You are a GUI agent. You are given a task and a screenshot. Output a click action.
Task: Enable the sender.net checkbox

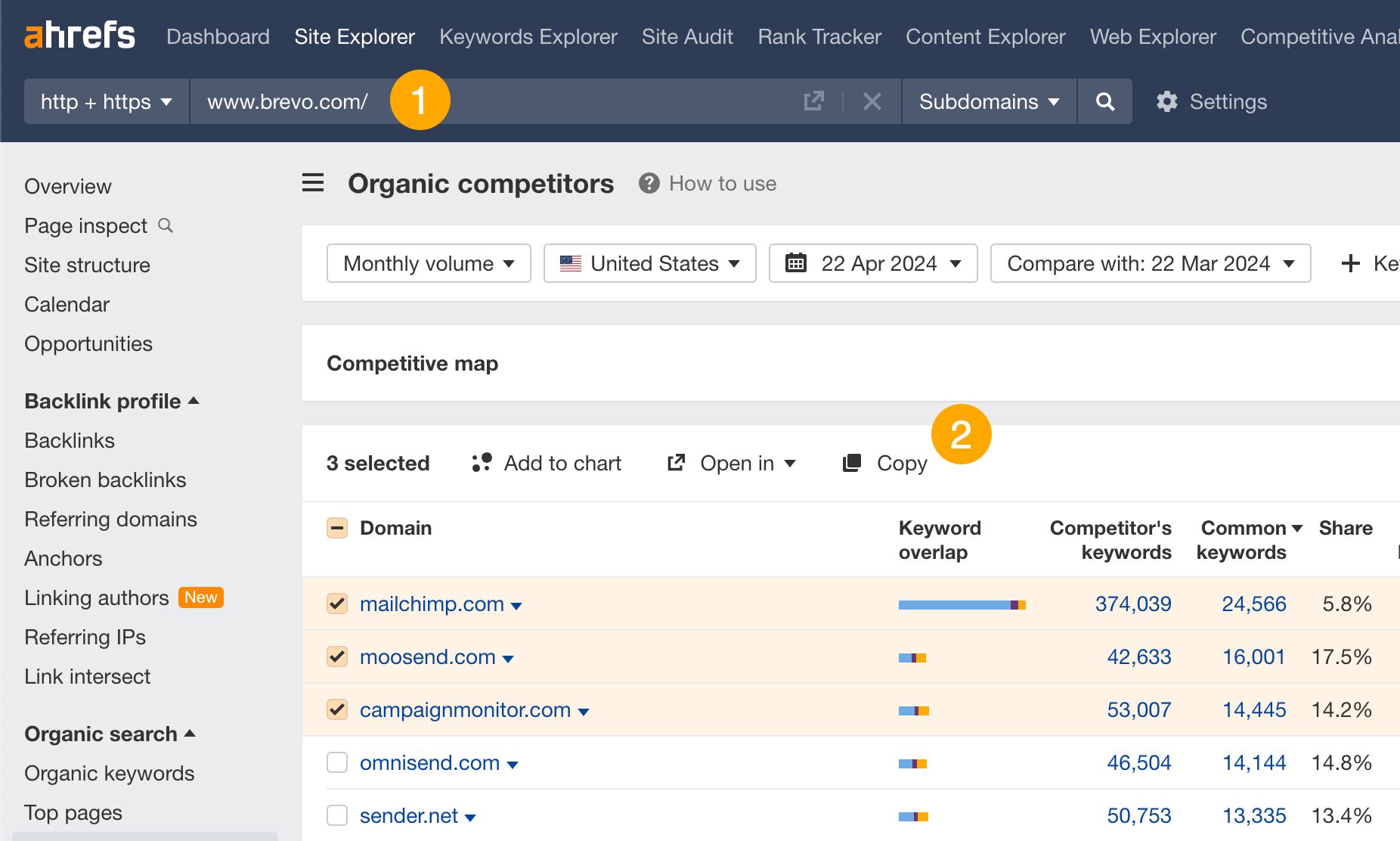point(336,815)
